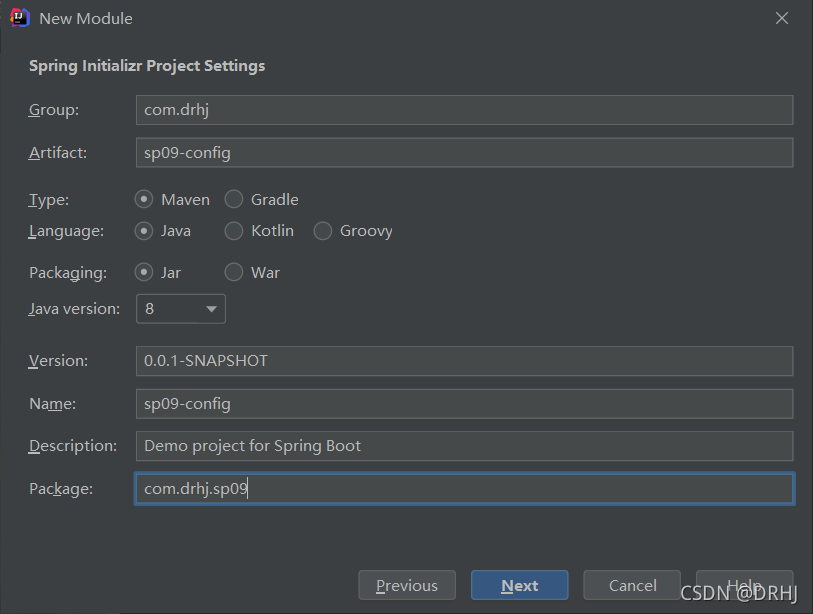This screenshot has height=614, width=813.
Task: Click the Packaging label text
Action: [x=68, y=273]
